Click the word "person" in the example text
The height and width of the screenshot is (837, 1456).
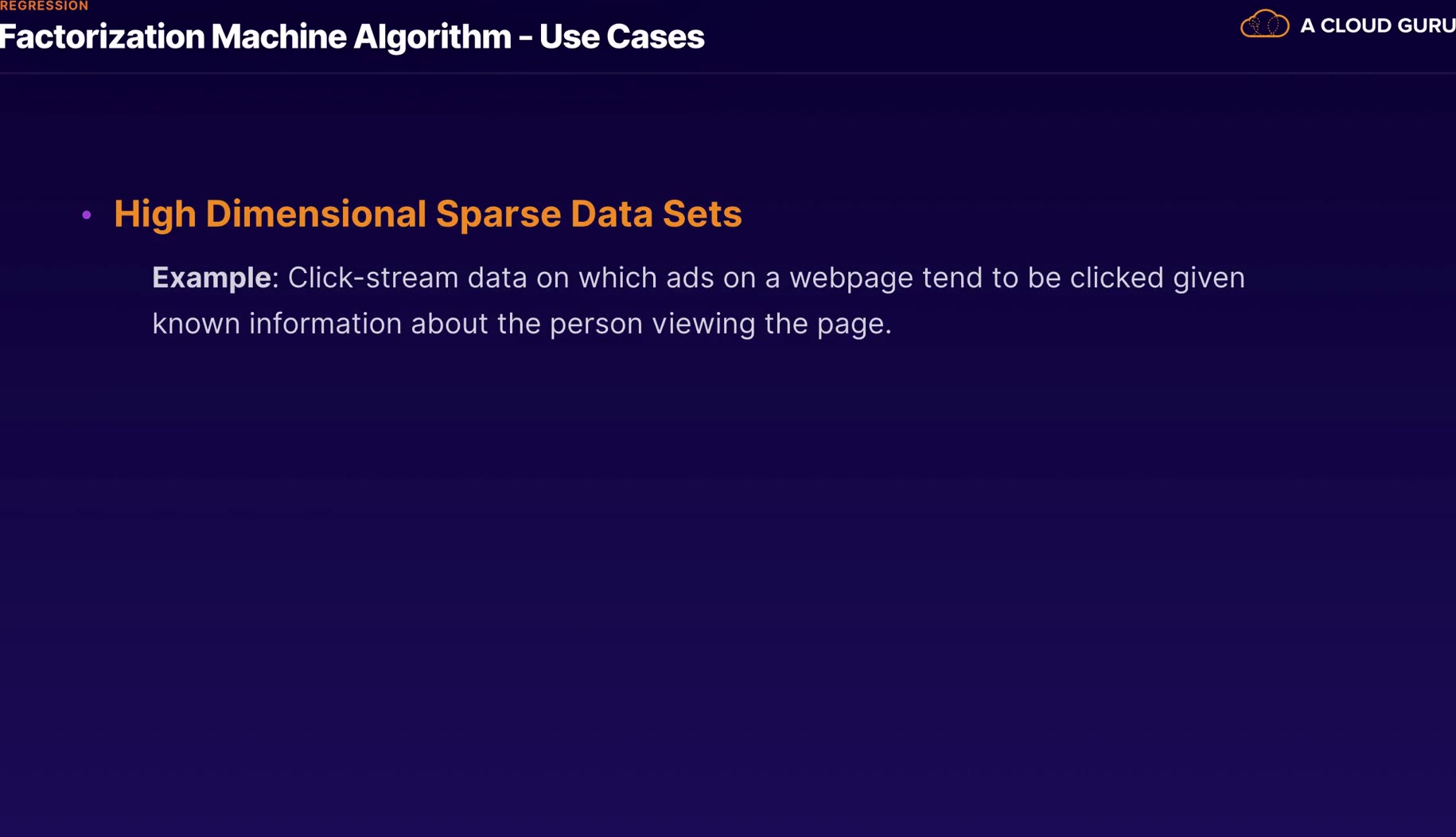pyautogui.click(x=596, y=324)
